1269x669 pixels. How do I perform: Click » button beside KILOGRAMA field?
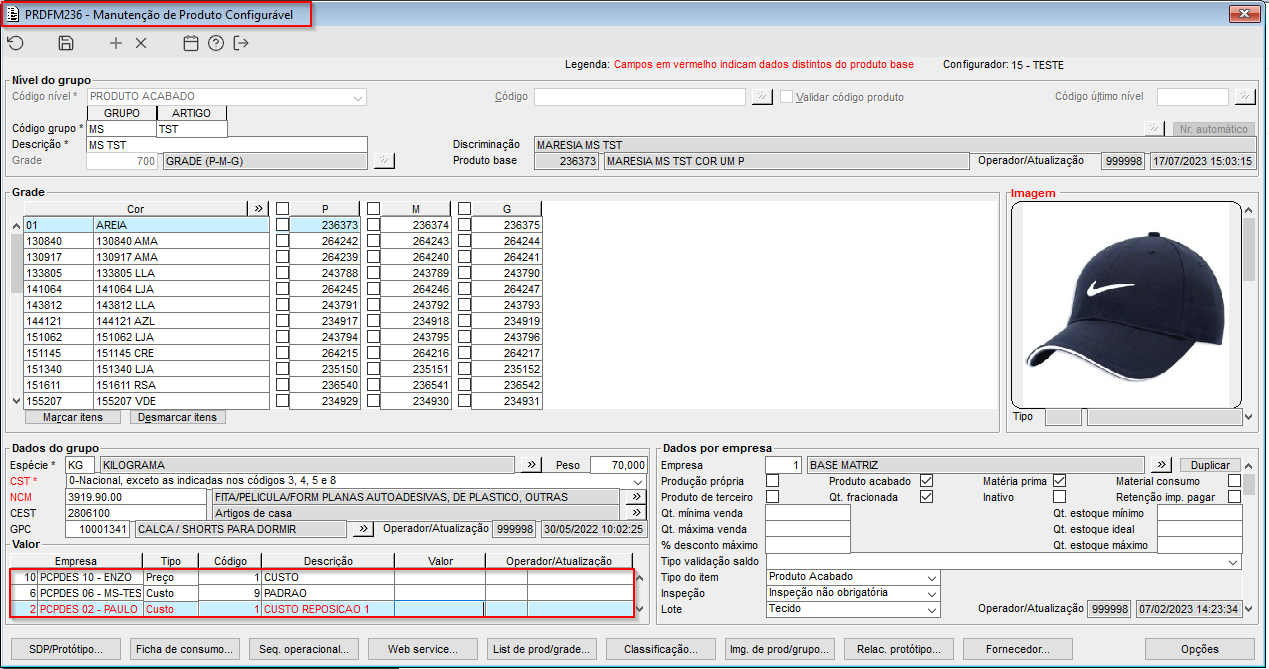coord(533,465)
